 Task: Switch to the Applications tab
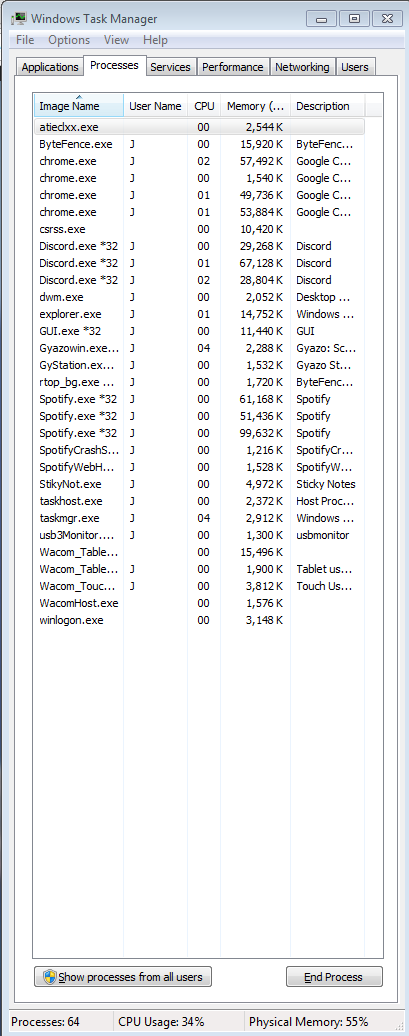(x=50, y=67)
